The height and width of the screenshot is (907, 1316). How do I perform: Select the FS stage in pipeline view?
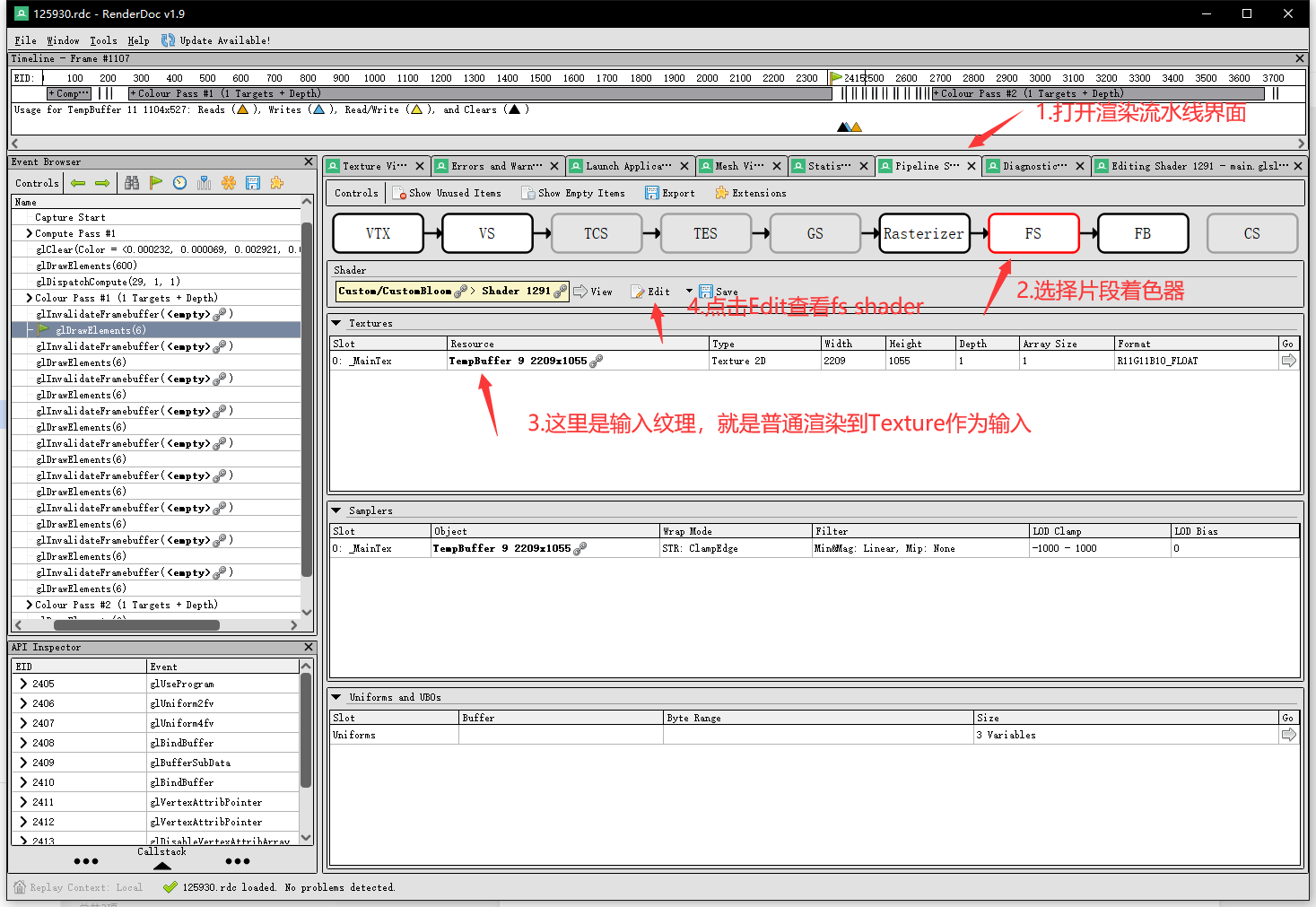[1033, 233]
